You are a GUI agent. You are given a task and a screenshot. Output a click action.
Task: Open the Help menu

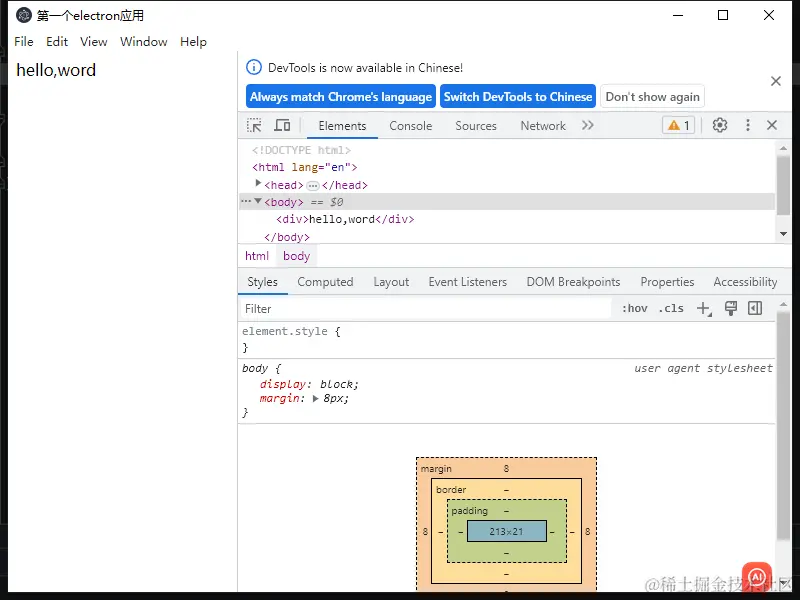coord(193,42)
